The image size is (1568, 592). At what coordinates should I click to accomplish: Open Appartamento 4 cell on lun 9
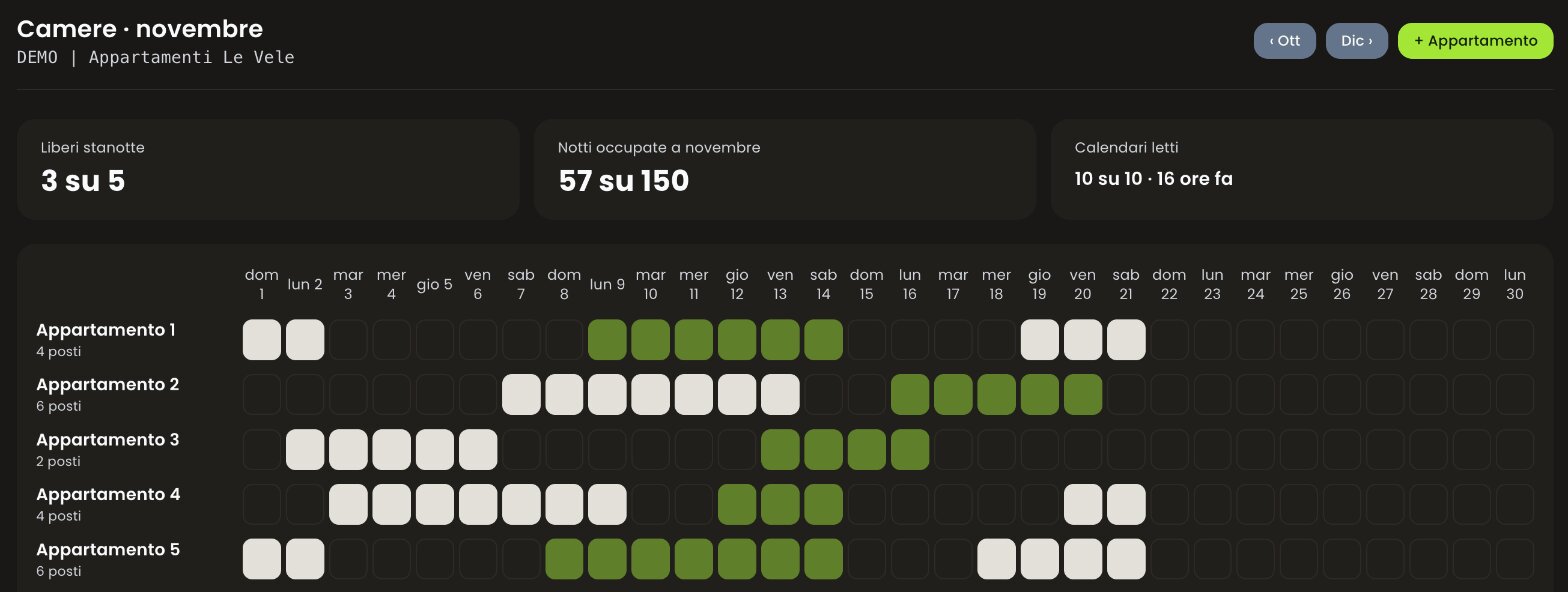pos(607,504)
